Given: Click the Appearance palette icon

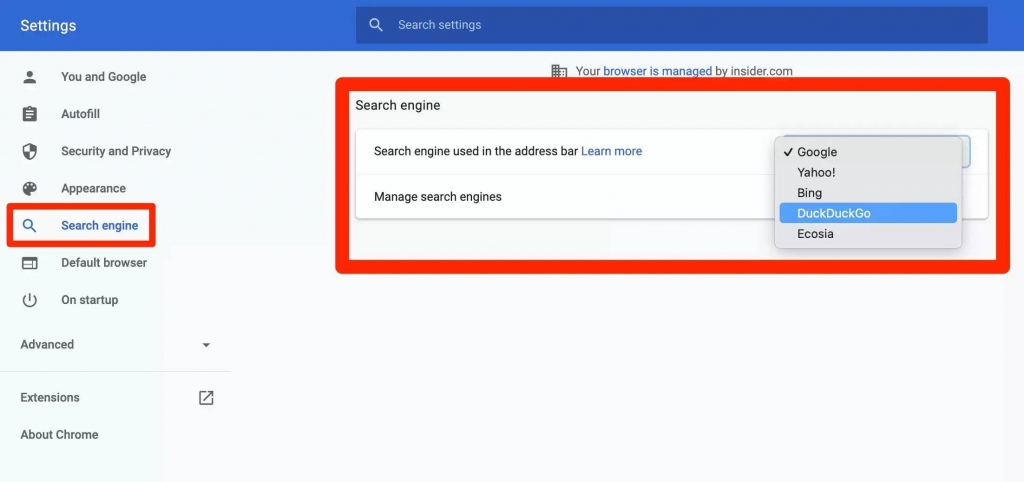Looking at the screenshot, I should point(29,189).
